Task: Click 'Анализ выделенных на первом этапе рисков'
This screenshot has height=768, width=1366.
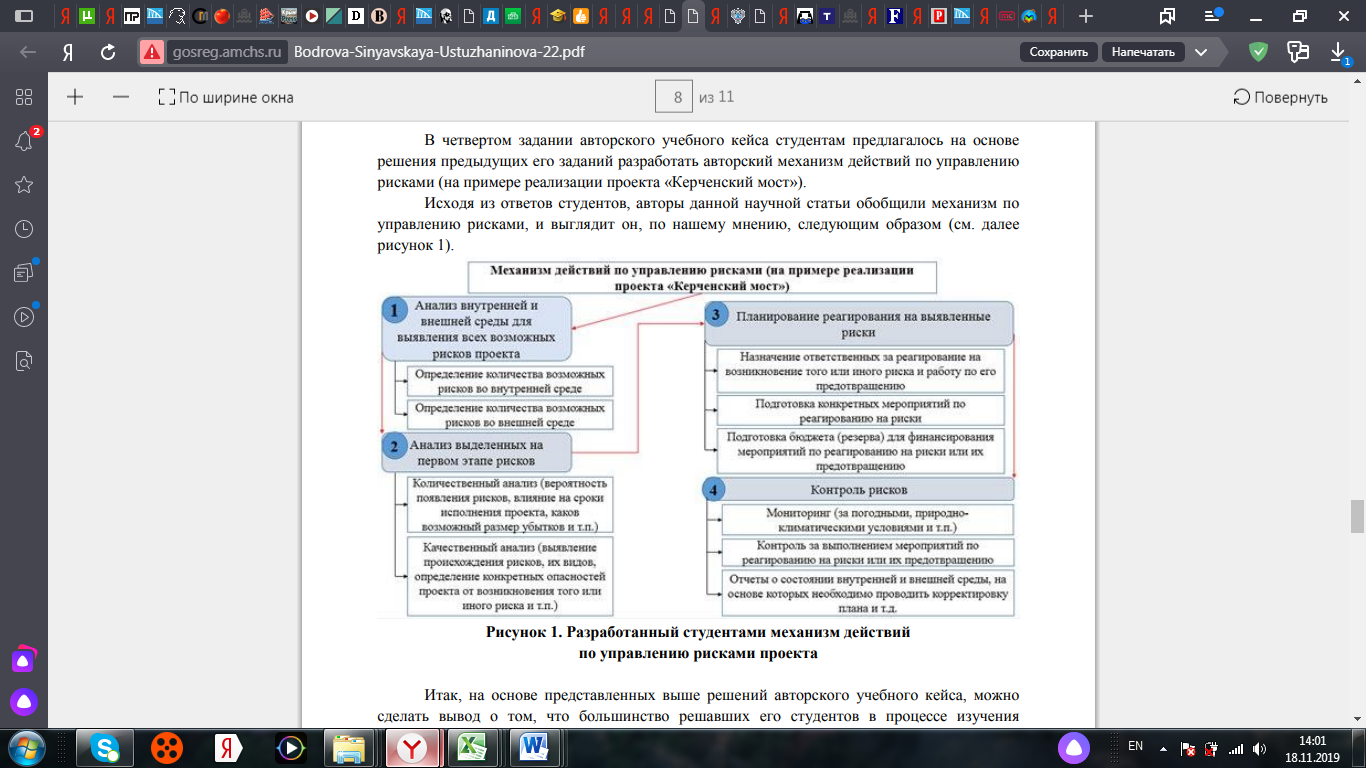Action: (x=477, y=452)
